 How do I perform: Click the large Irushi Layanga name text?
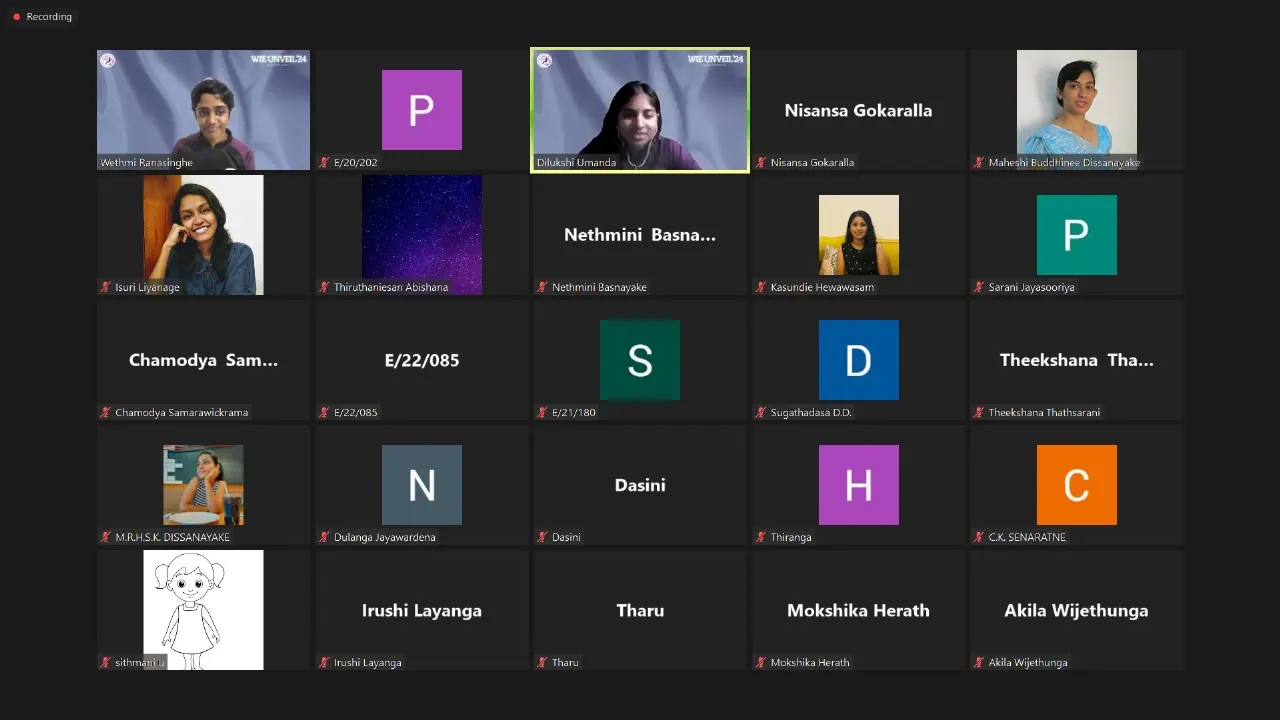click(422, 610)
